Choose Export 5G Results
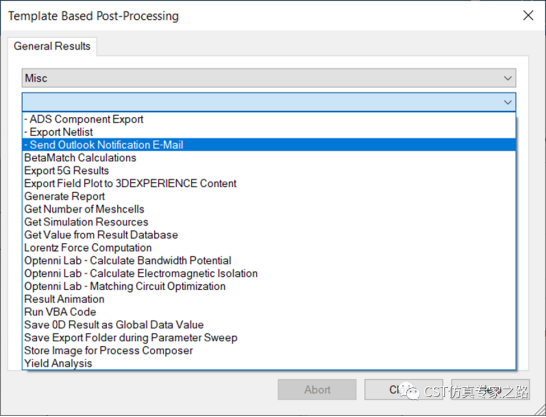The image size is (546, 417). 268,171
